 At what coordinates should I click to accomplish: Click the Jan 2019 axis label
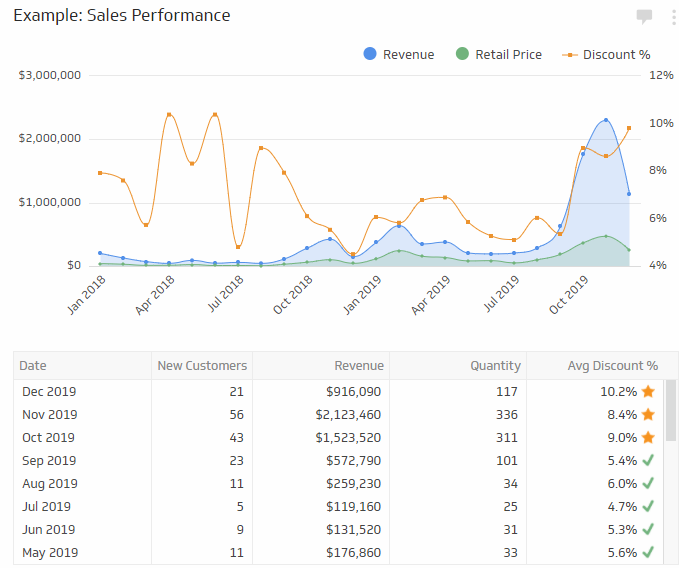click(x=362, y=295)
